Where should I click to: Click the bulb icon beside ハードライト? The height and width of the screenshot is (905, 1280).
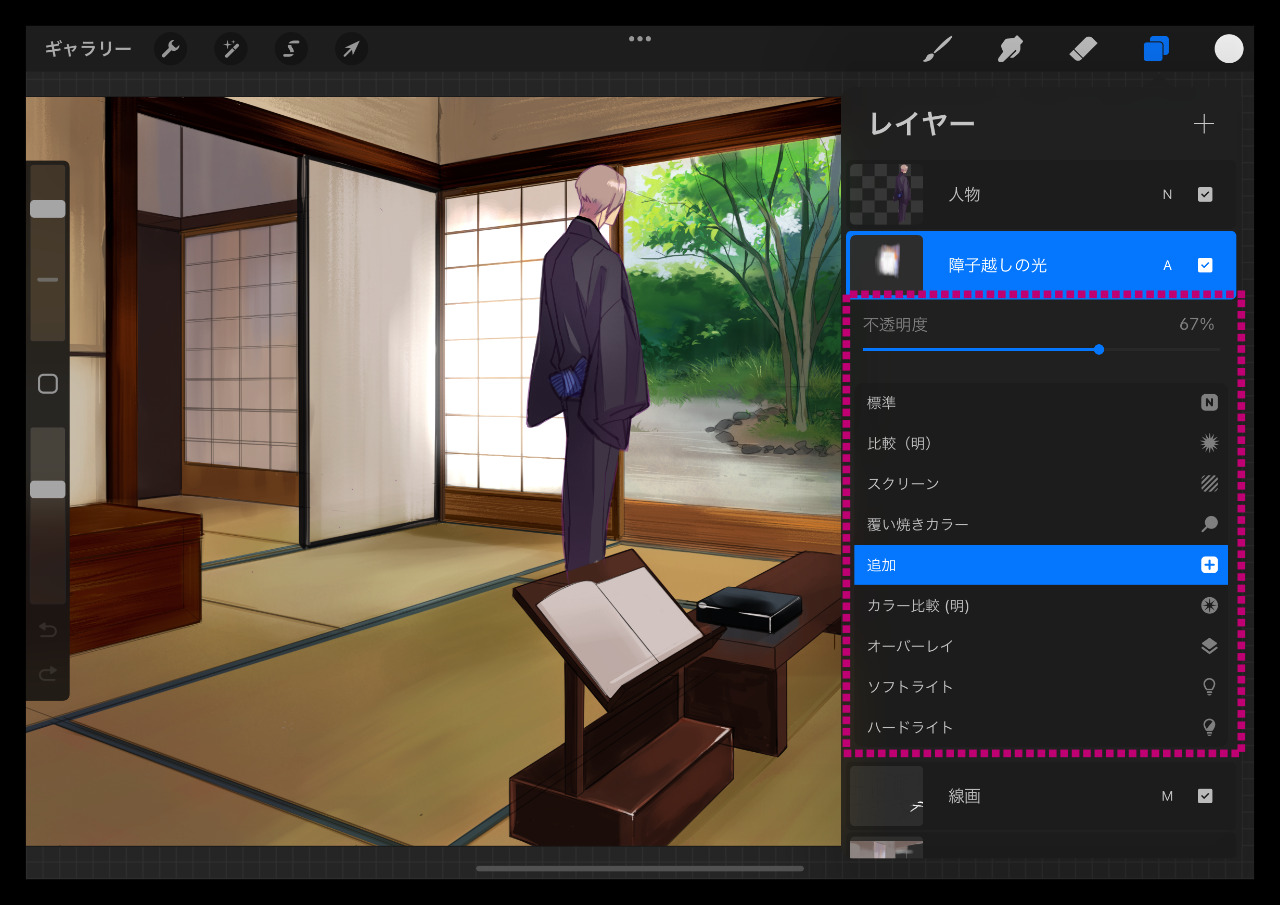(1209, 727)
